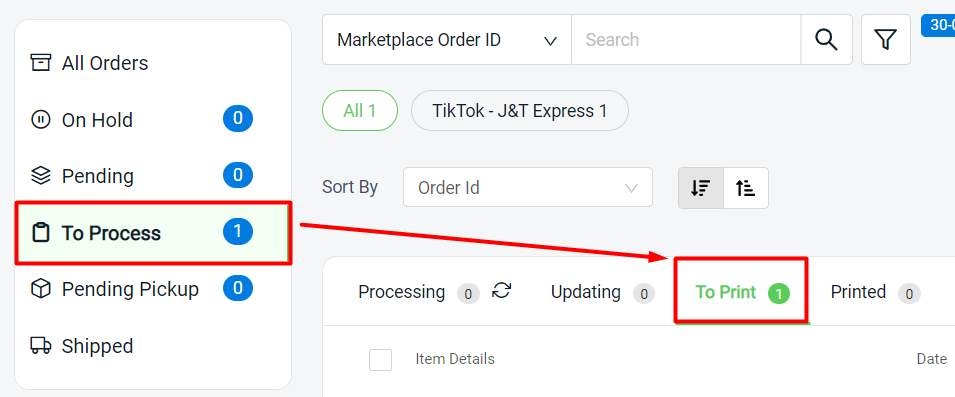Open the funnel filter icon

click(x=886, y=40)
